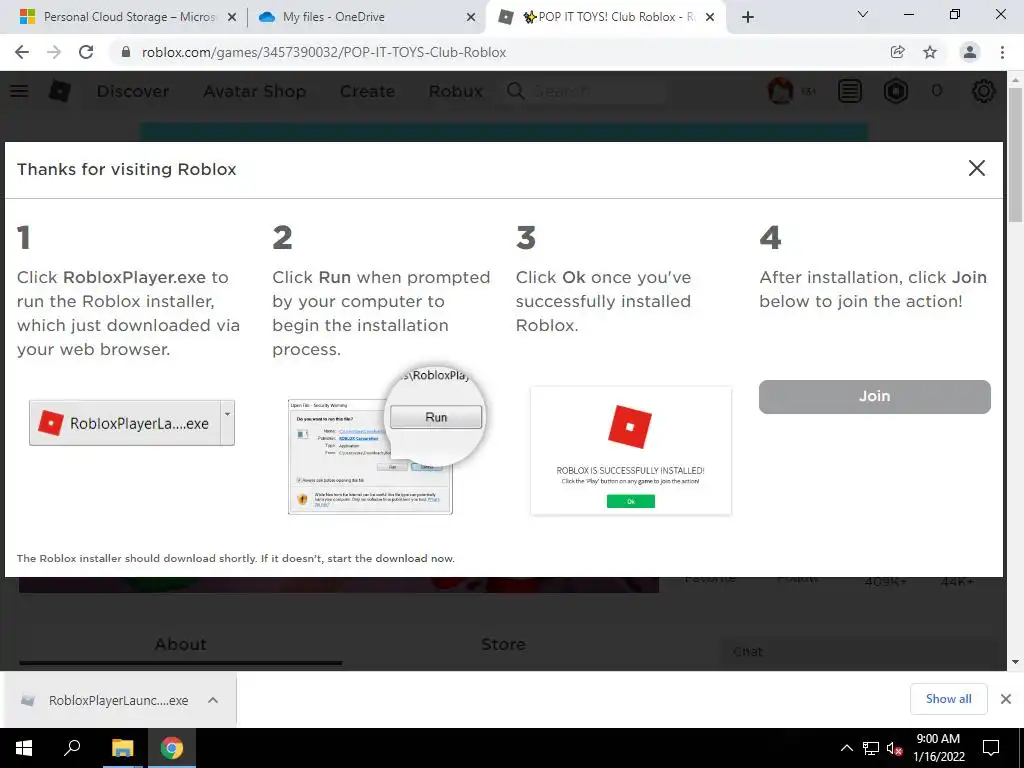The width and height of the screenshot is (1024, 768).
Task: Open File Explorer from the taskbar
Action: 122,748
